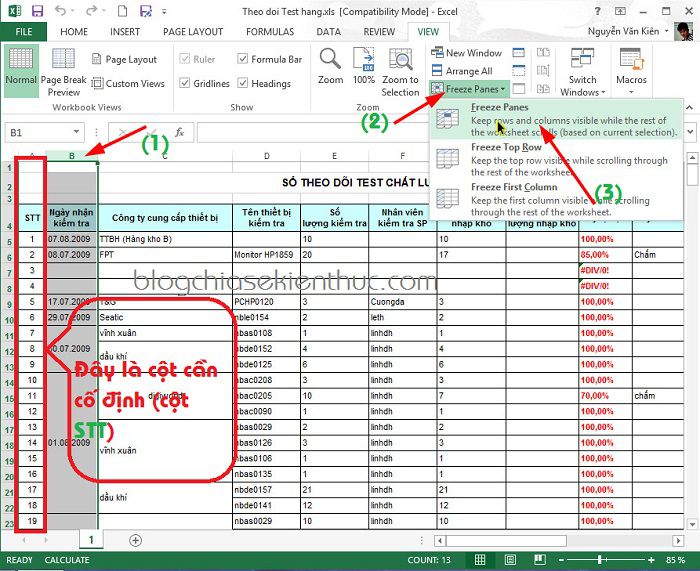The image size is (700, 571).
Task: Open the PAGE LAYOUT ribbon tab
Action: tap(193, 32)
